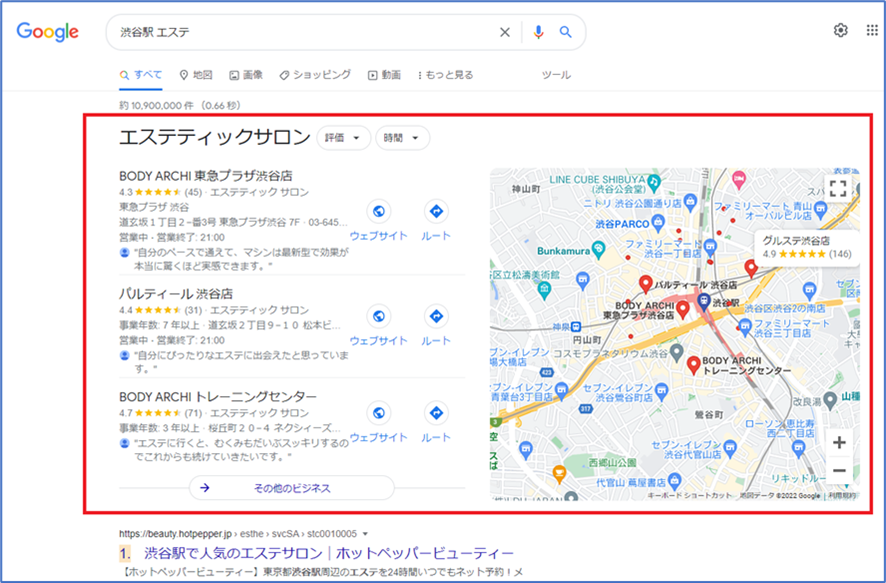Screen dimensions: 886x583
Task: Click the 改良湯 gray marker on the map
Action: 829,400
